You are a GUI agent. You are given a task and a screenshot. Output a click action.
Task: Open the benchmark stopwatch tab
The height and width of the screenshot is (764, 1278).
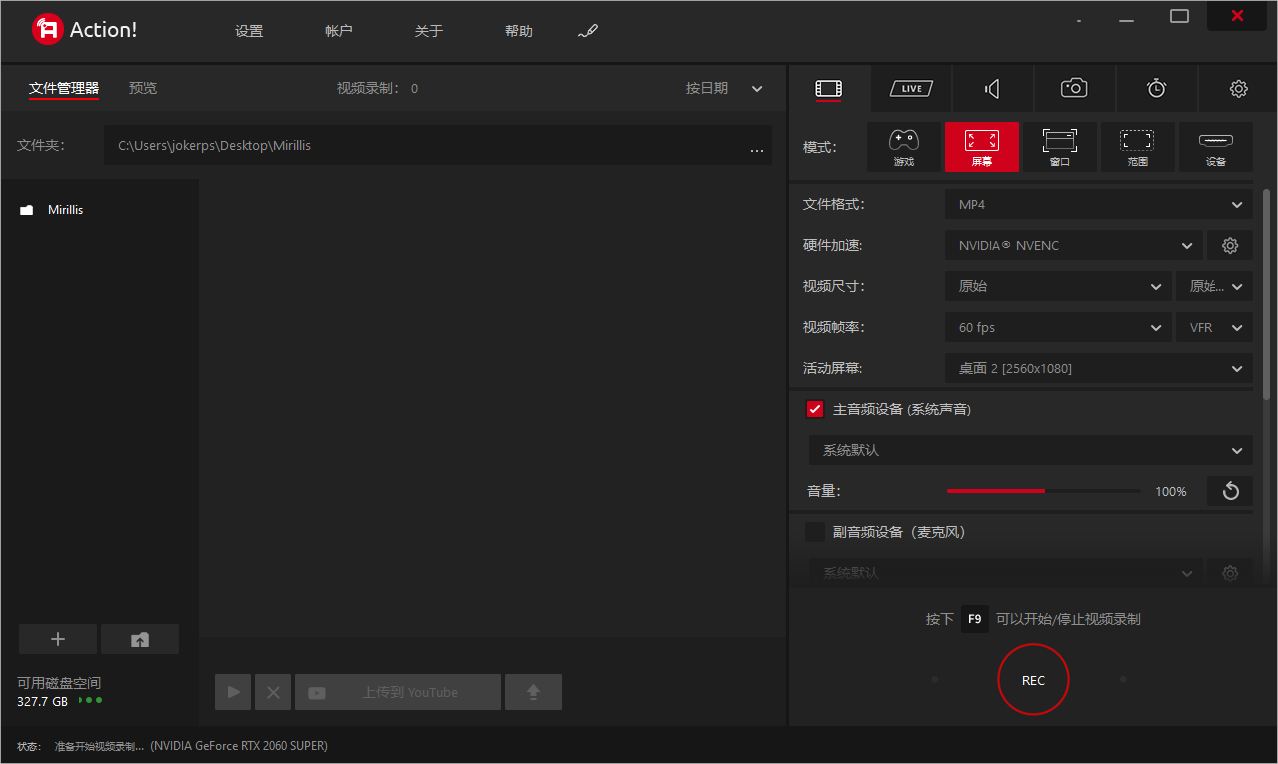(1156, 89)
